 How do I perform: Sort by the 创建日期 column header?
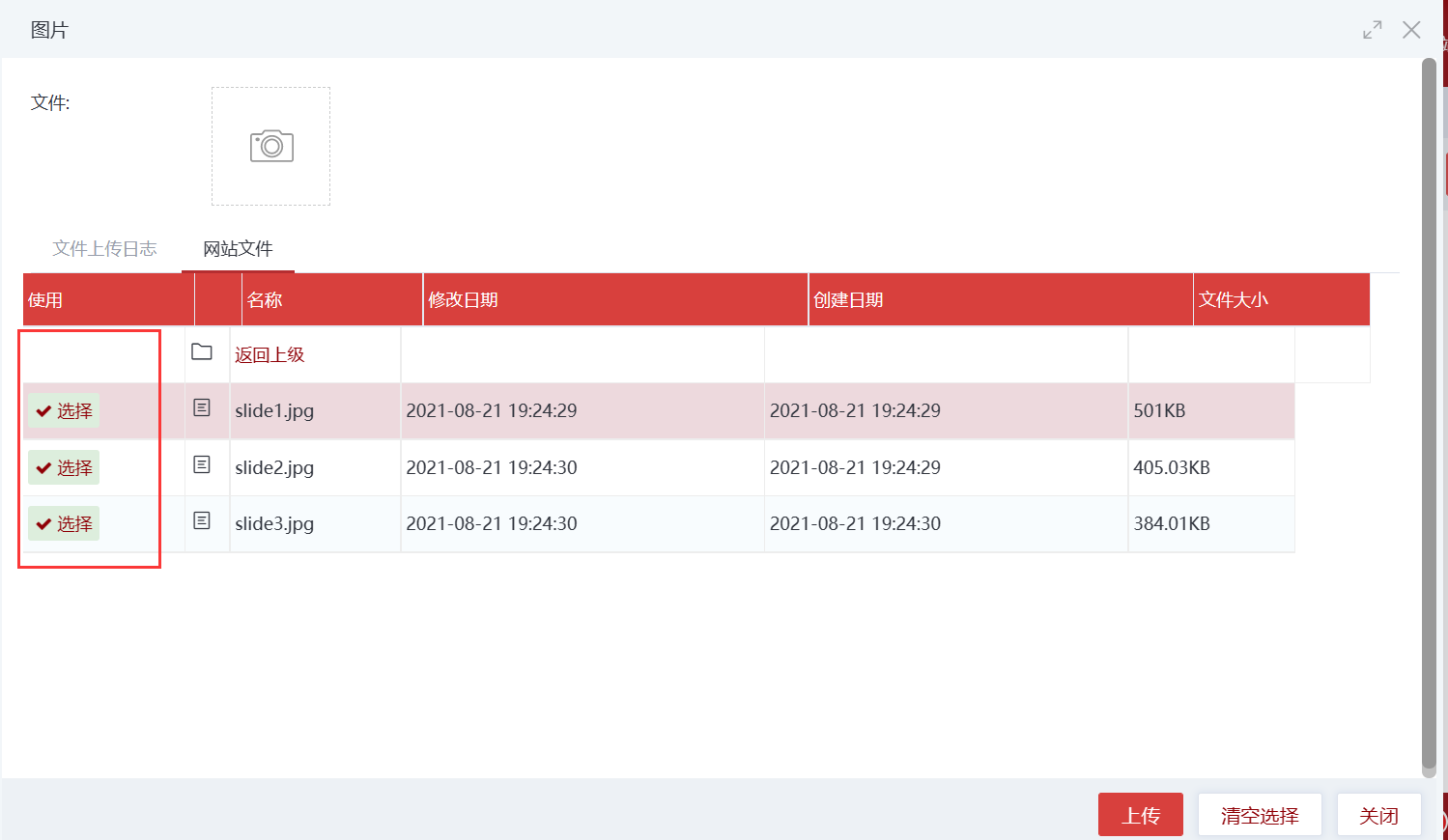(1001, 299)
